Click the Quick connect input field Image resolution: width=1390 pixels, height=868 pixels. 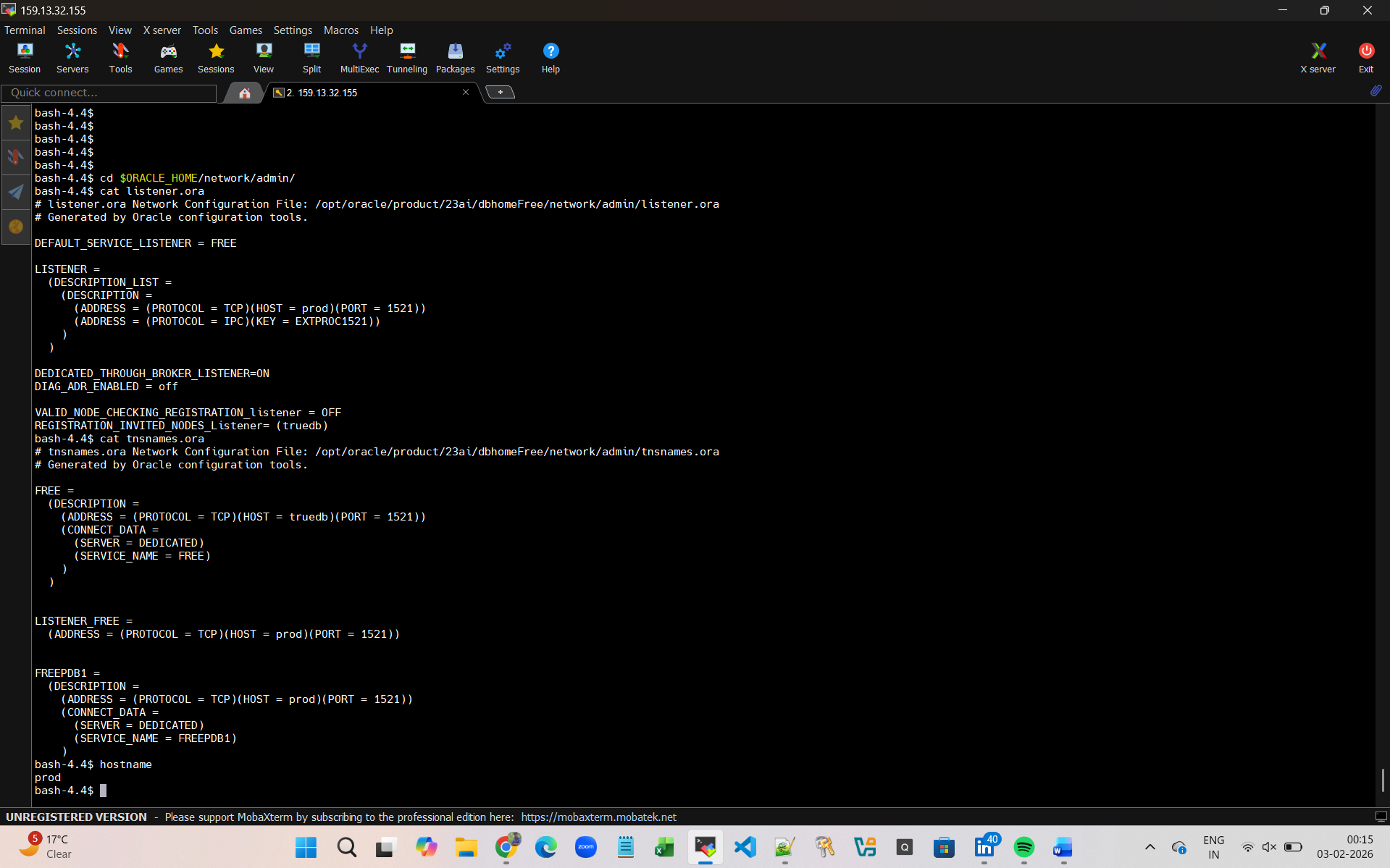click(x=109, y=93)
